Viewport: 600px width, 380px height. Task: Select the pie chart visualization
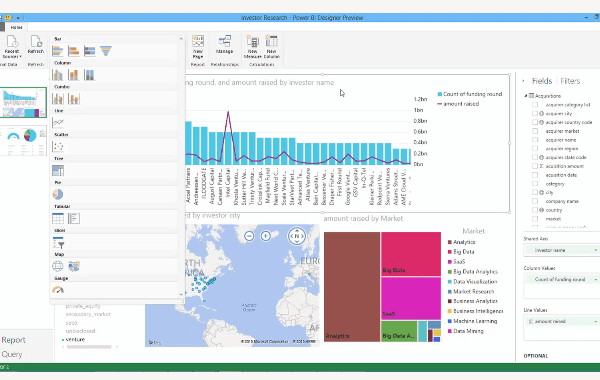58,194
